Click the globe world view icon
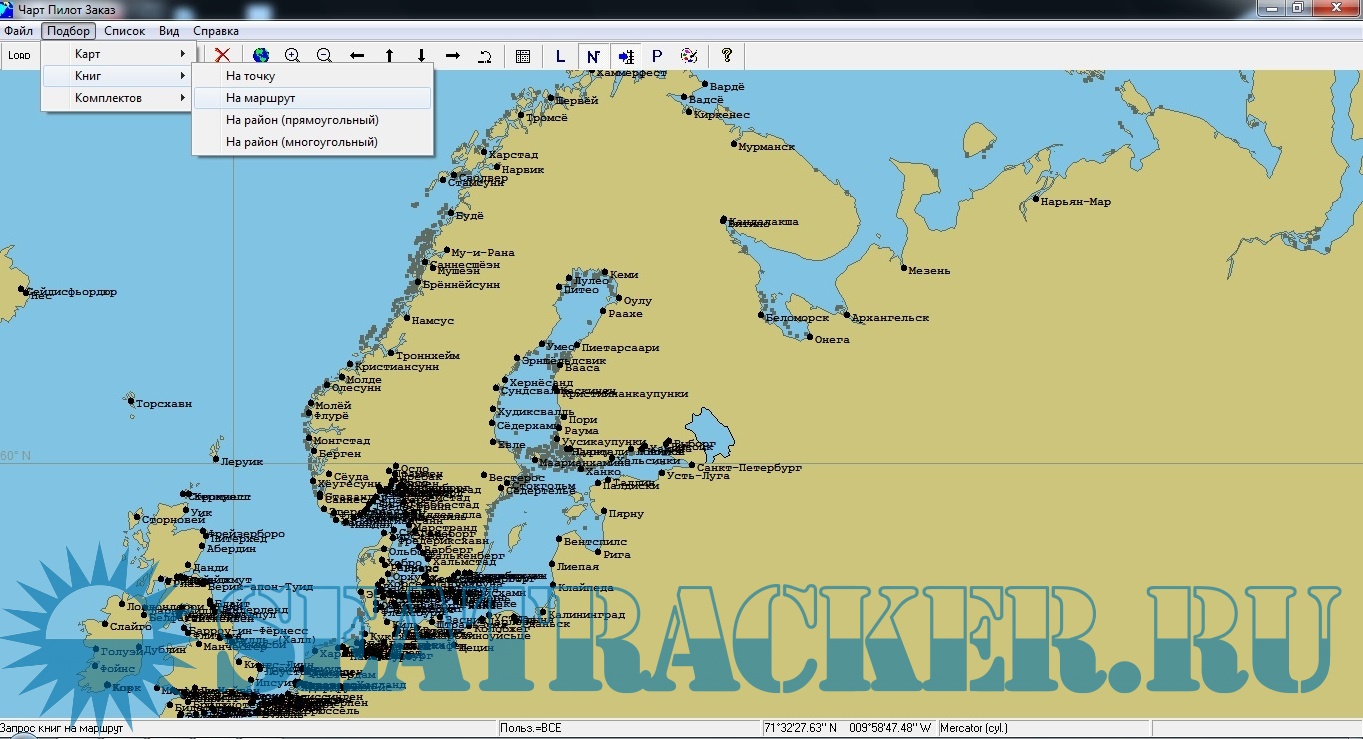1363x739 pixels. [261, 56]
